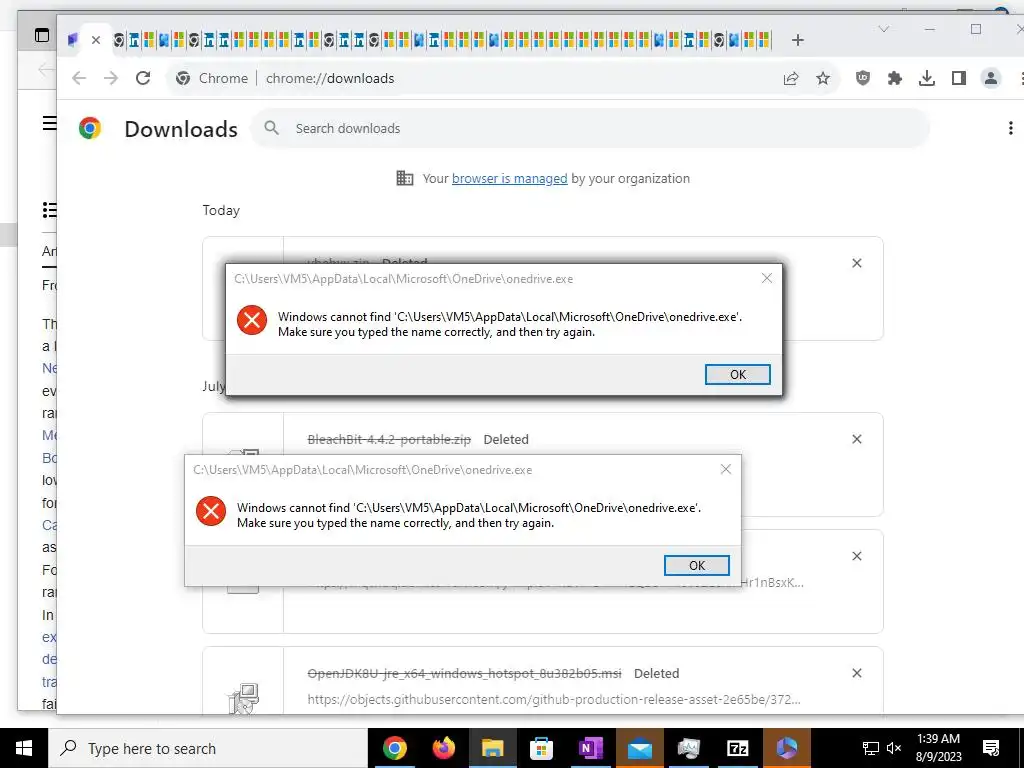Open the uBlock shield extension icon
Viewport: 1024px width, 768px height.
tap(863, 78)
